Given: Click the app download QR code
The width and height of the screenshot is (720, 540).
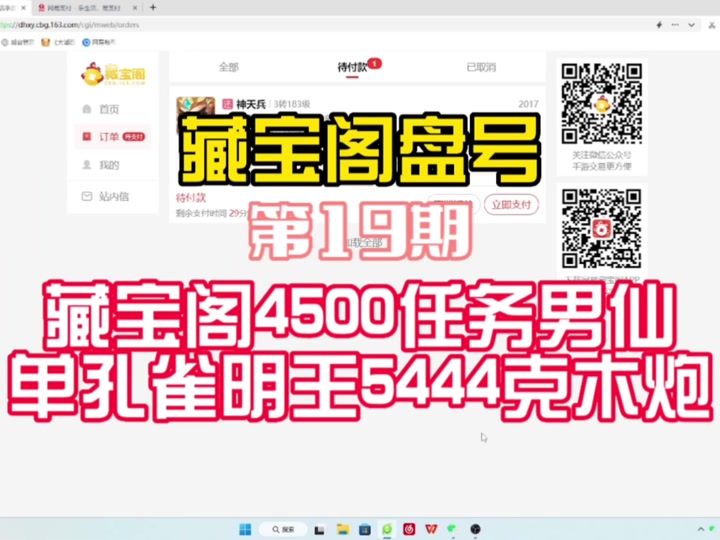Looking at the screenshot, I should (x=602, y=228).
